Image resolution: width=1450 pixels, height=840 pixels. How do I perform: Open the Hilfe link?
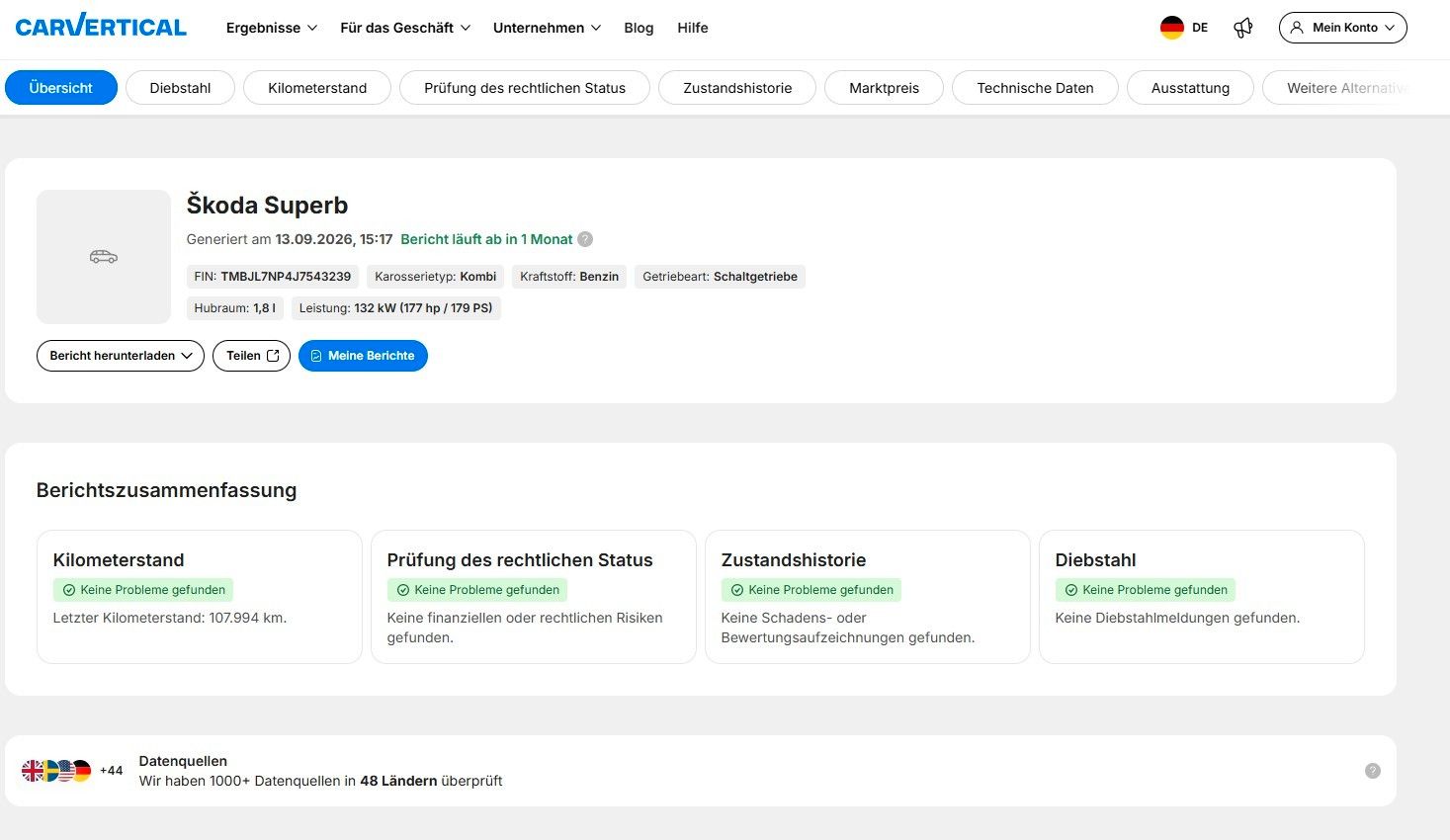[693, 28]
